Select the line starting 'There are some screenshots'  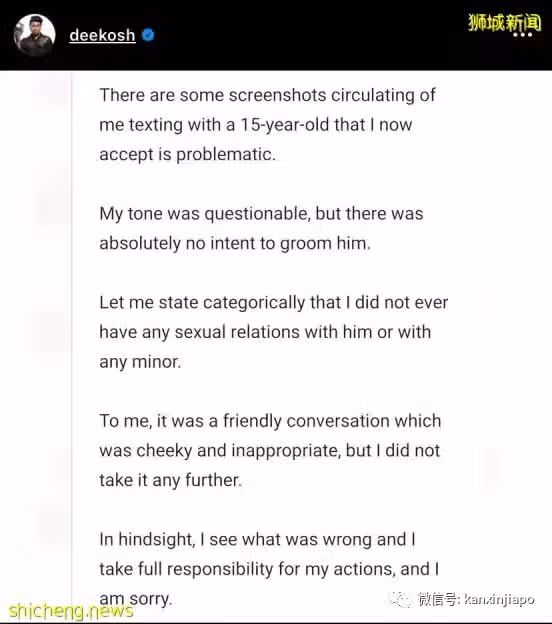[267, 96]
